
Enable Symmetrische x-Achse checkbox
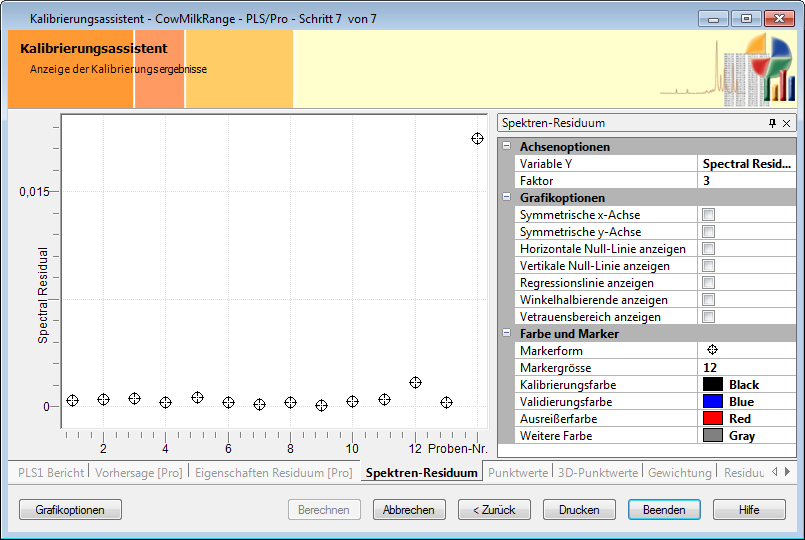coord(708,215)
